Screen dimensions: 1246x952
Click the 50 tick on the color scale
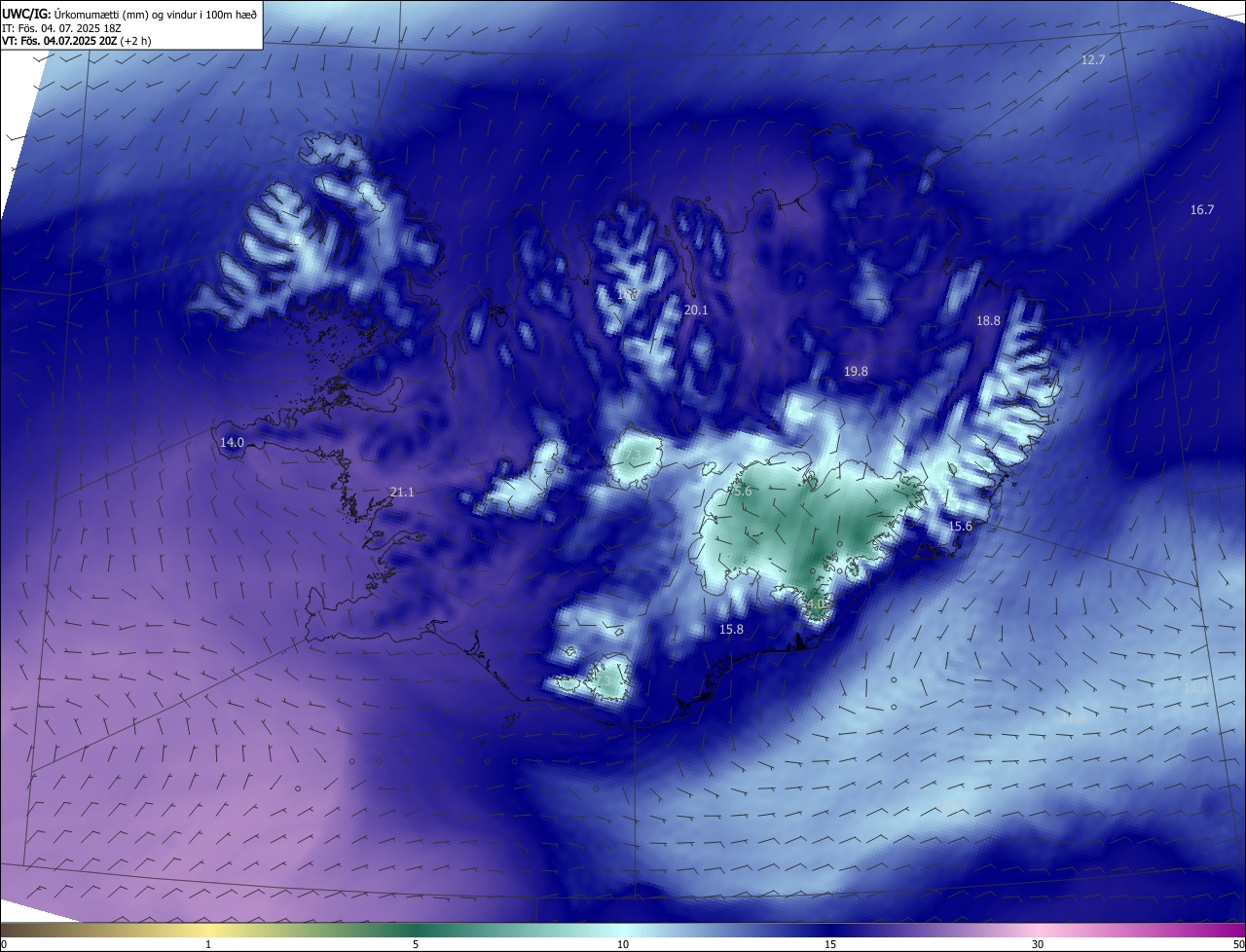click(1238, 944)
